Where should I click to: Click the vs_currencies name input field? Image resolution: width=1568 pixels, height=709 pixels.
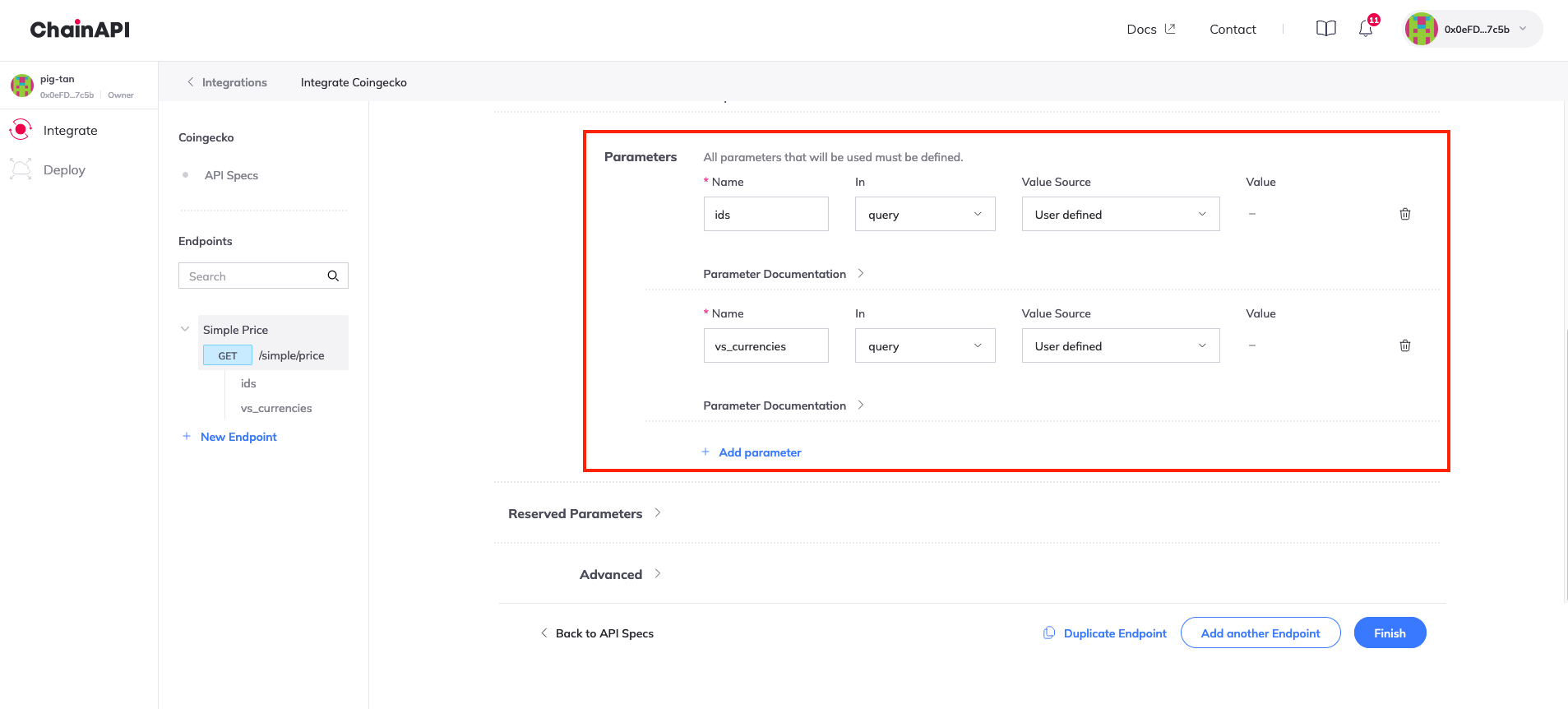[x=765, y=345]
